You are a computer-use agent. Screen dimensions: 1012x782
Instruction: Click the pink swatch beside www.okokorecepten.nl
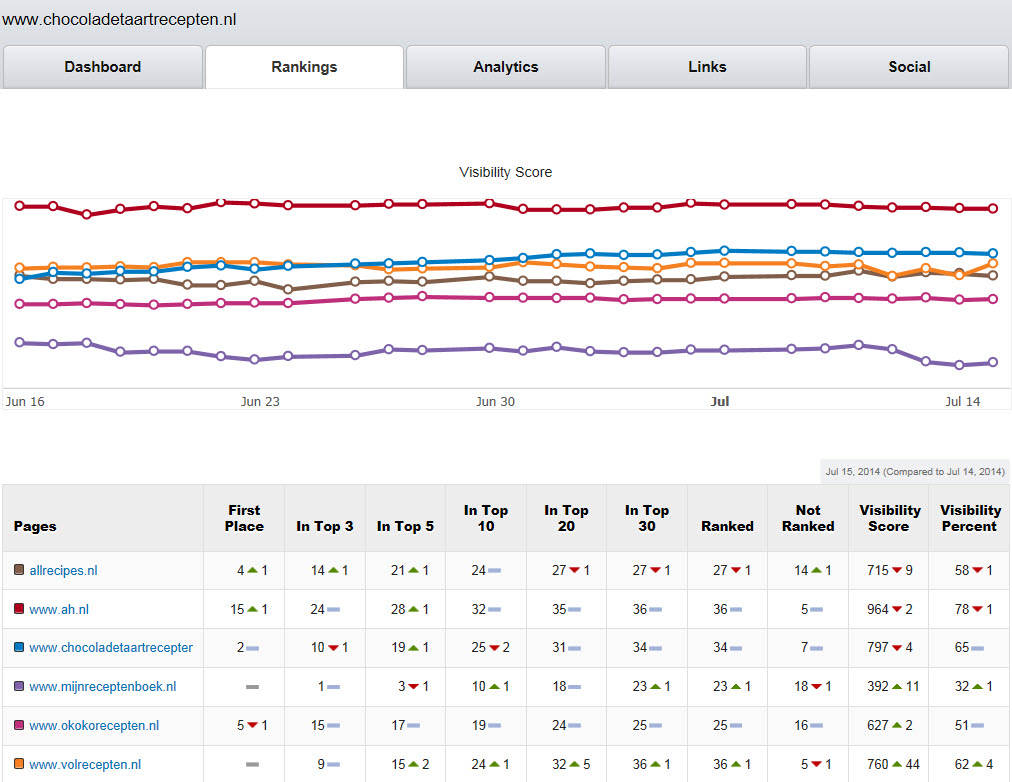coord(19,725)
